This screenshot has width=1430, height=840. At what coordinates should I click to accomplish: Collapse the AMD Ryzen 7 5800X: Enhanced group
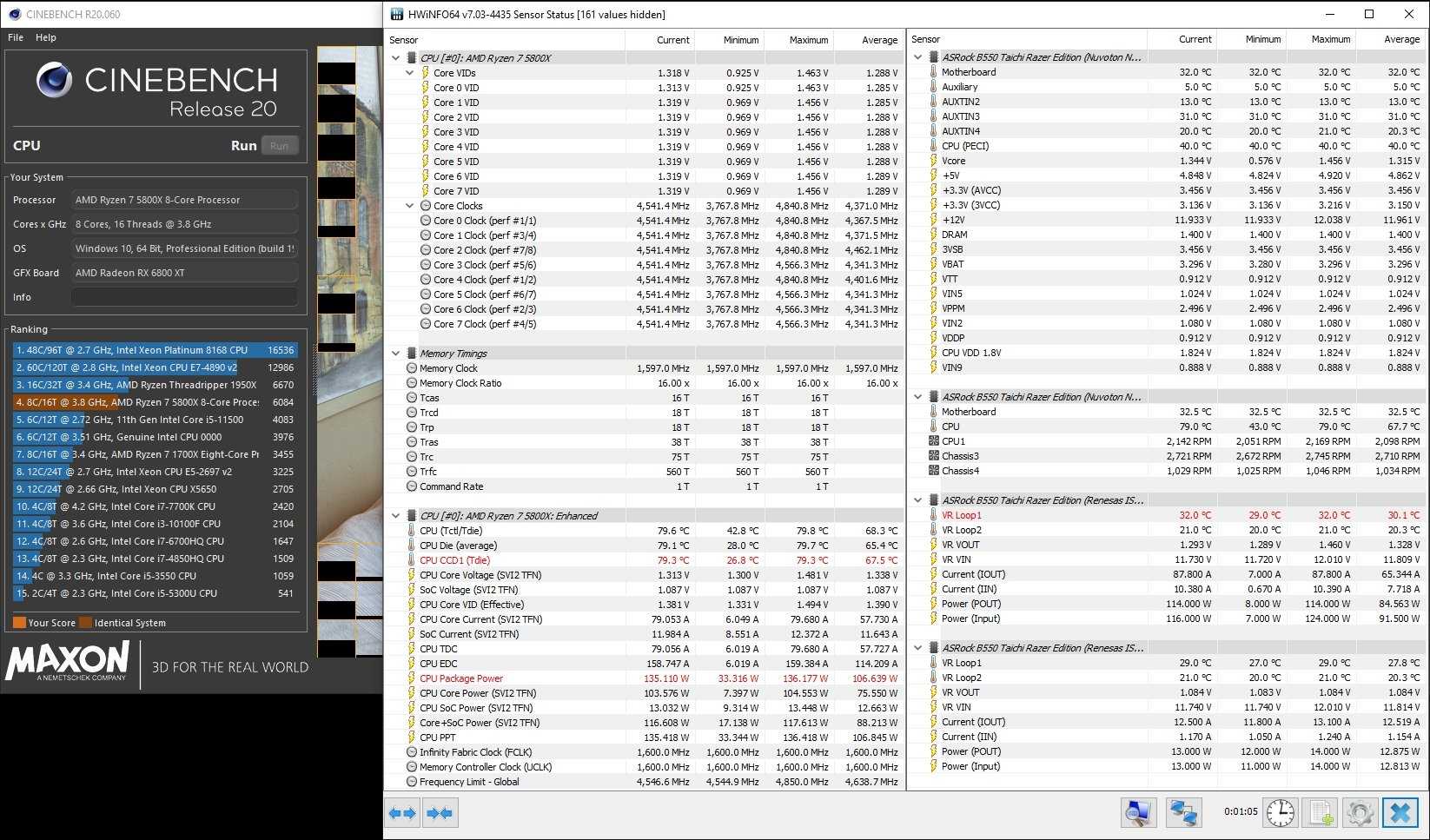(396, 516)
